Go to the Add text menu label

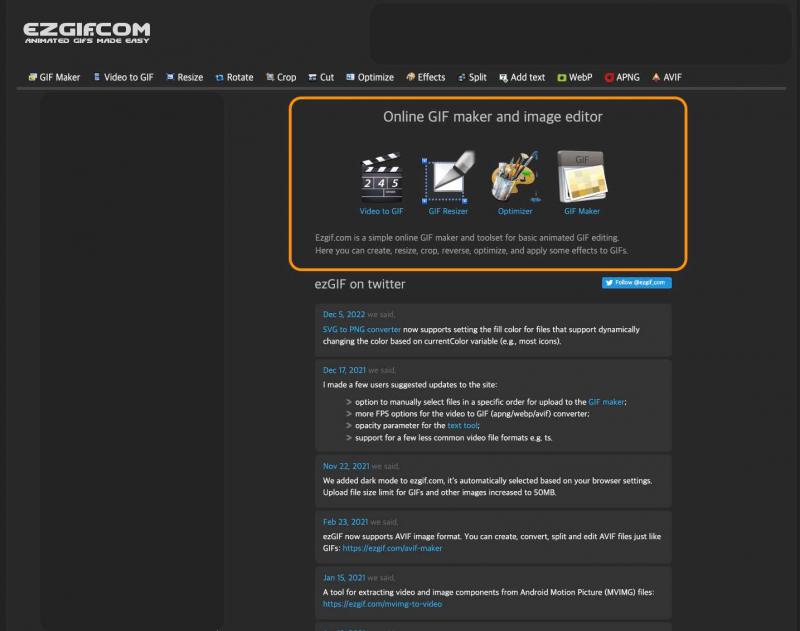tap(528, 78)
